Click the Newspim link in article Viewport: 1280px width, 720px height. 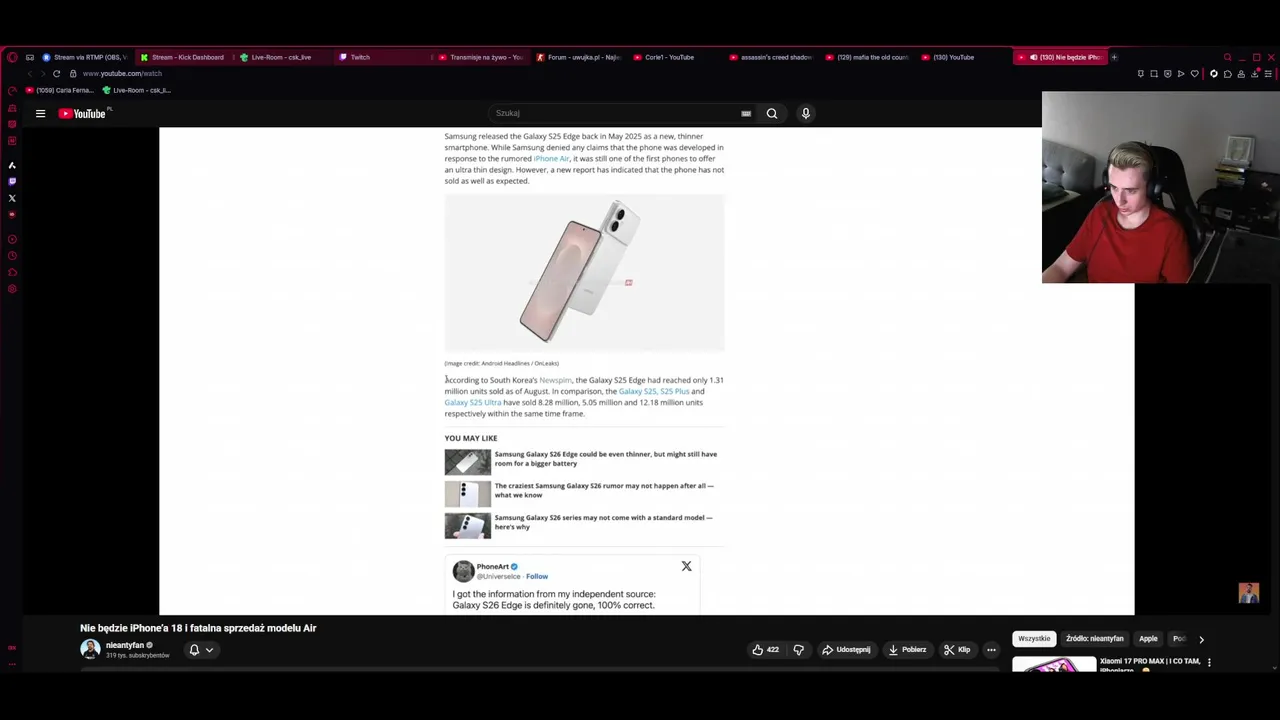(x=555, y=381)
